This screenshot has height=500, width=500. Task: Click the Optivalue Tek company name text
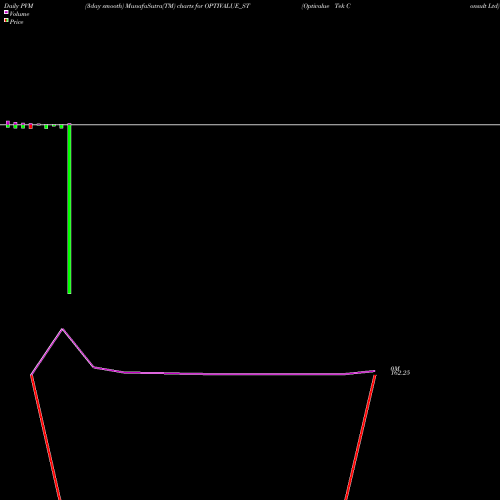pyautogui.click(x=326, y=6)
